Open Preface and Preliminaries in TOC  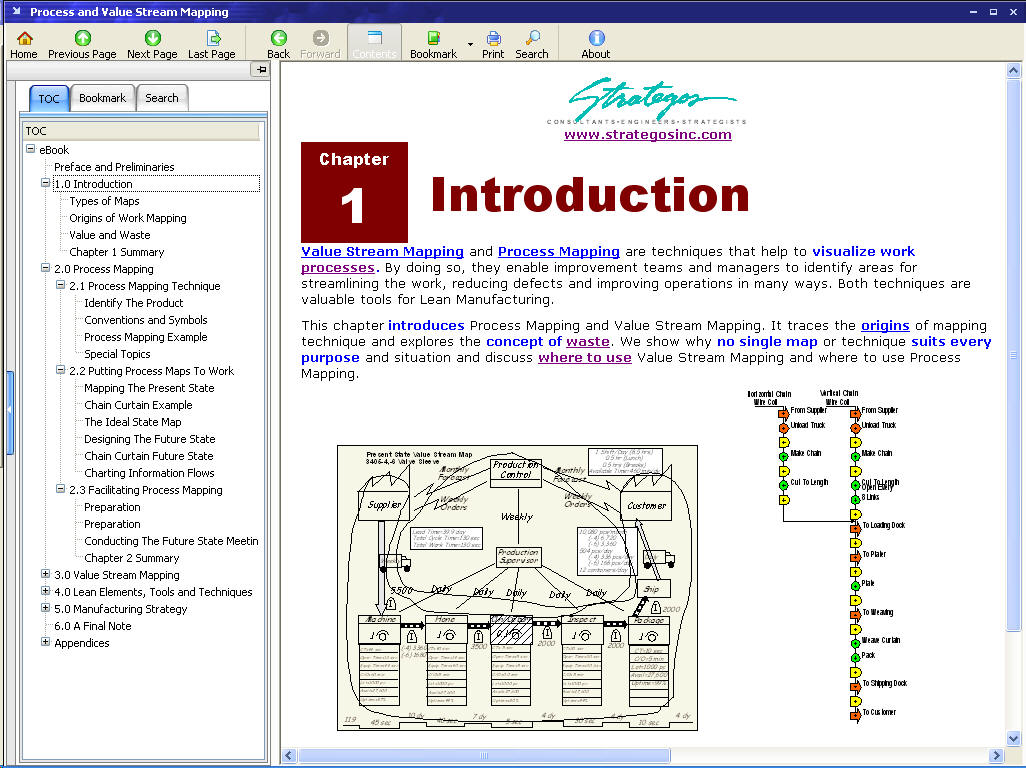(114, 167)
